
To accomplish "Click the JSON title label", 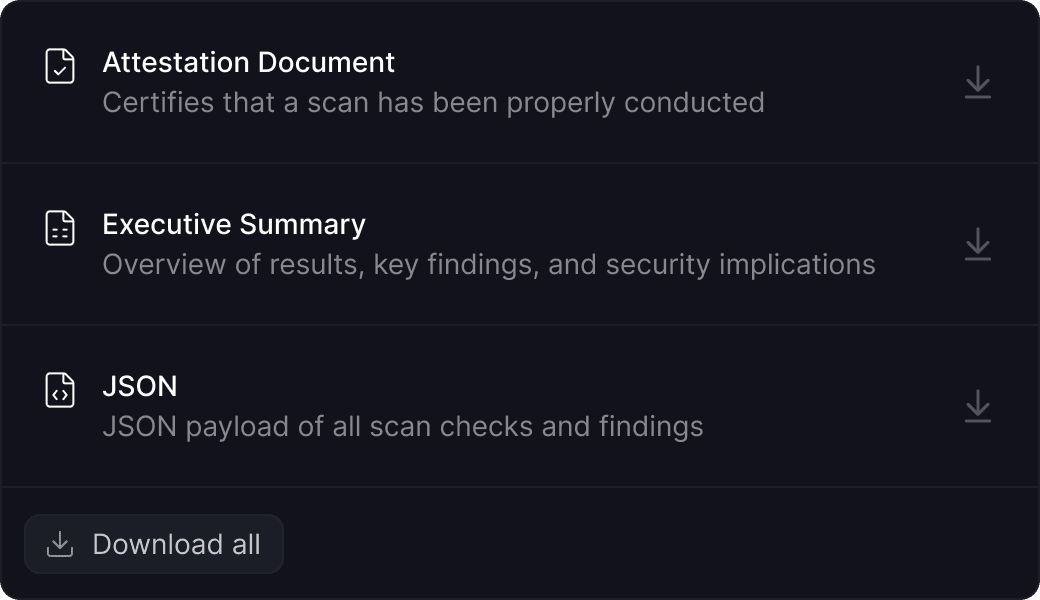I will click(140, 386).
